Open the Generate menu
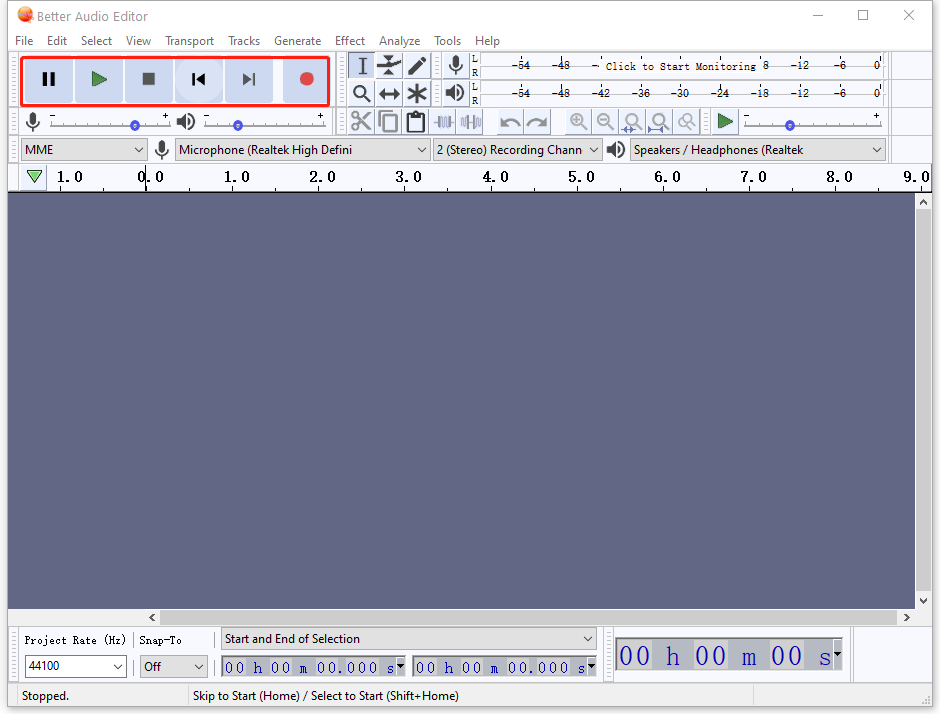The height and width of the screenshot is (714, 940). (297, 41)
